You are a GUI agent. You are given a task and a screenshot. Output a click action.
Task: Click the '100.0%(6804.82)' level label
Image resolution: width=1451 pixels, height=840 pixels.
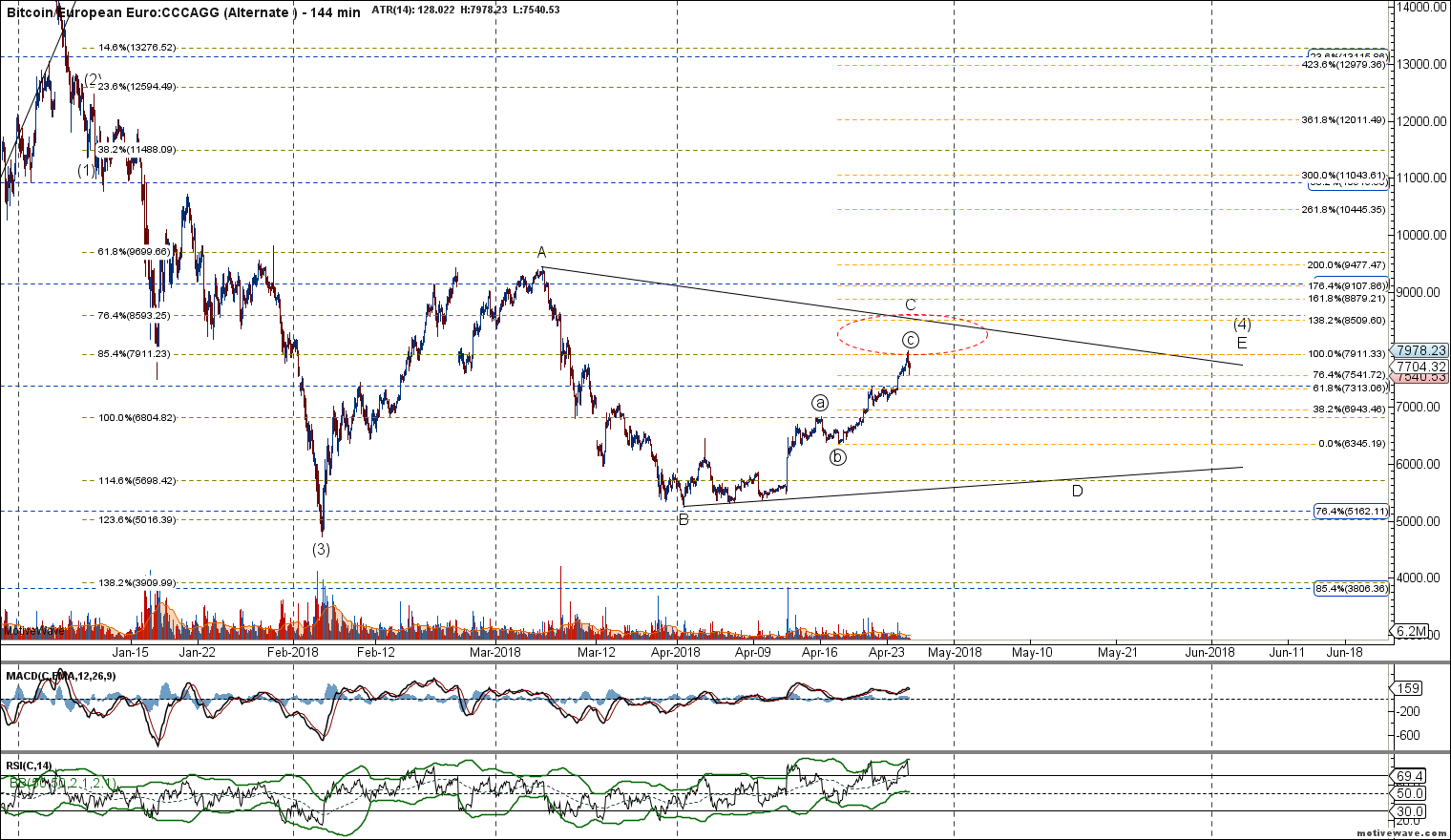[x=137, y=417]
